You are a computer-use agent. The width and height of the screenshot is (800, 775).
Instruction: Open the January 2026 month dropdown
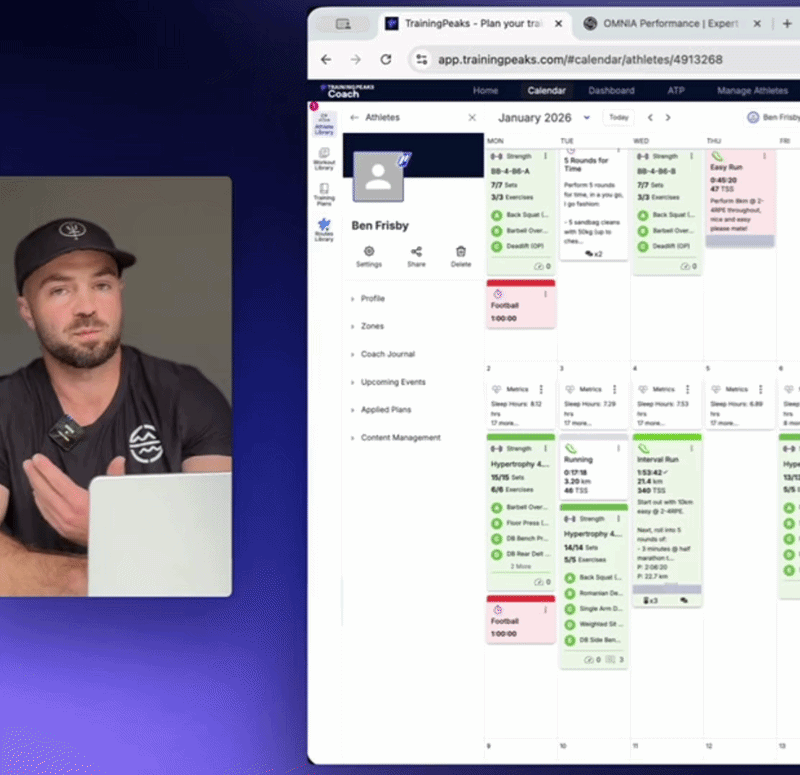tap(587, 117)
